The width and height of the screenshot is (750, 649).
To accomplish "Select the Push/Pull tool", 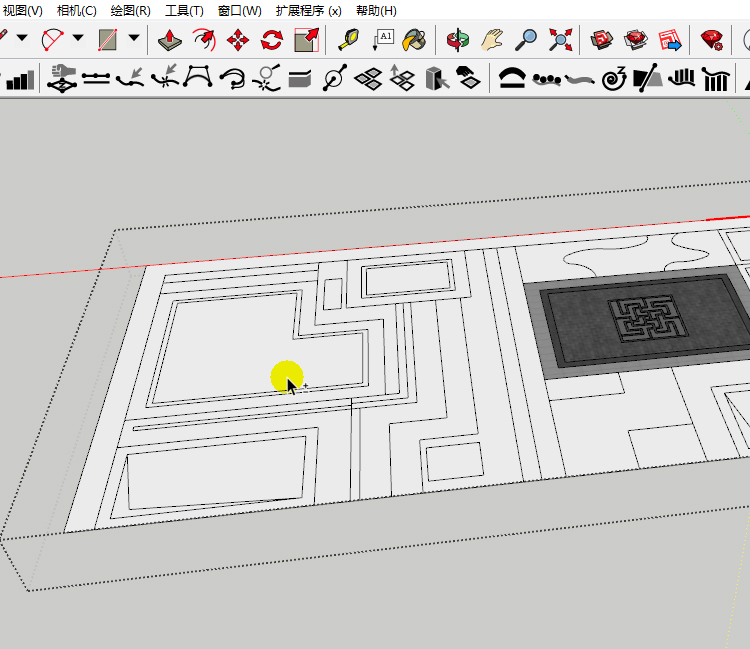I will click(x=170, y=40).
